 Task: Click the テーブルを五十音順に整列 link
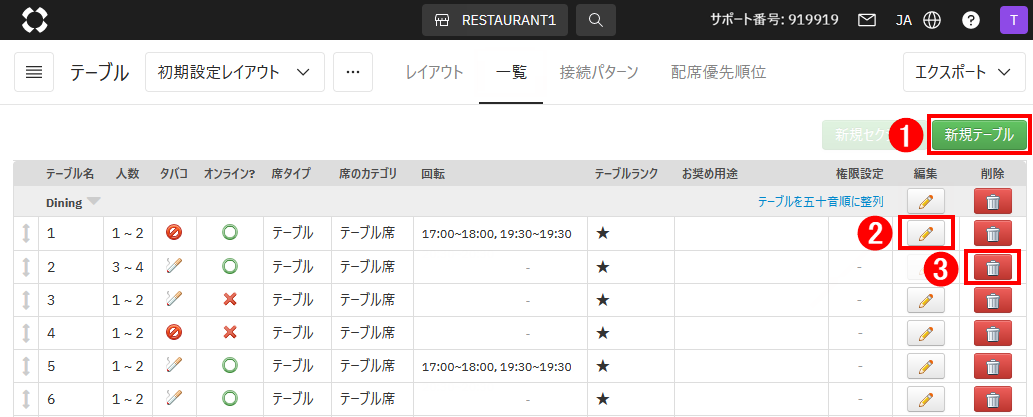click(820, 202)
